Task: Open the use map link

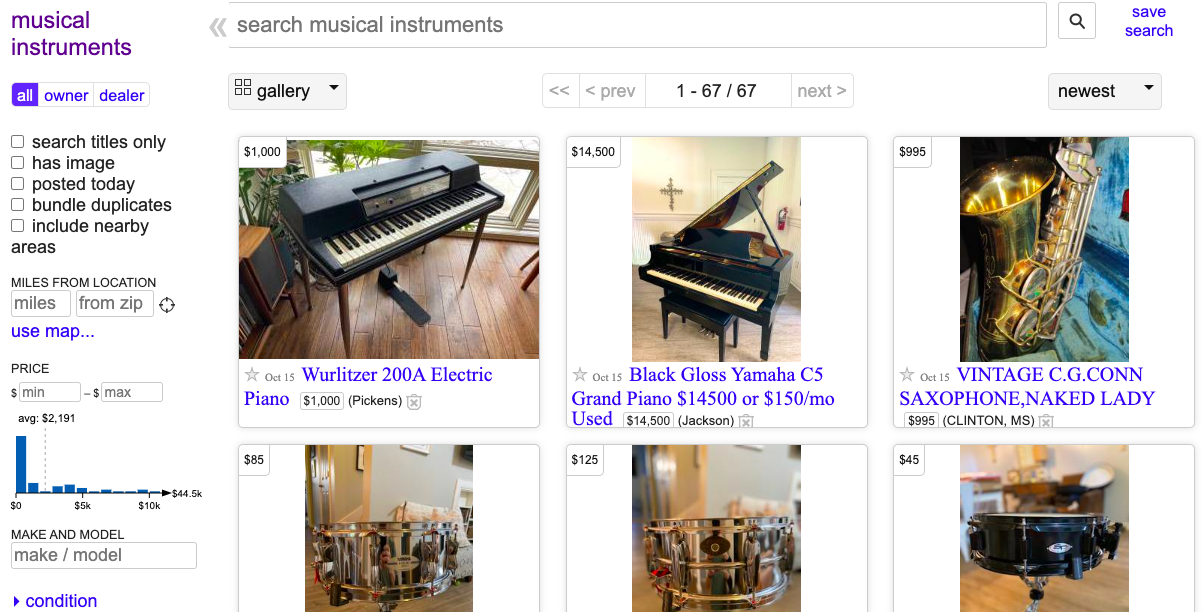Action: tap(53, 331)
